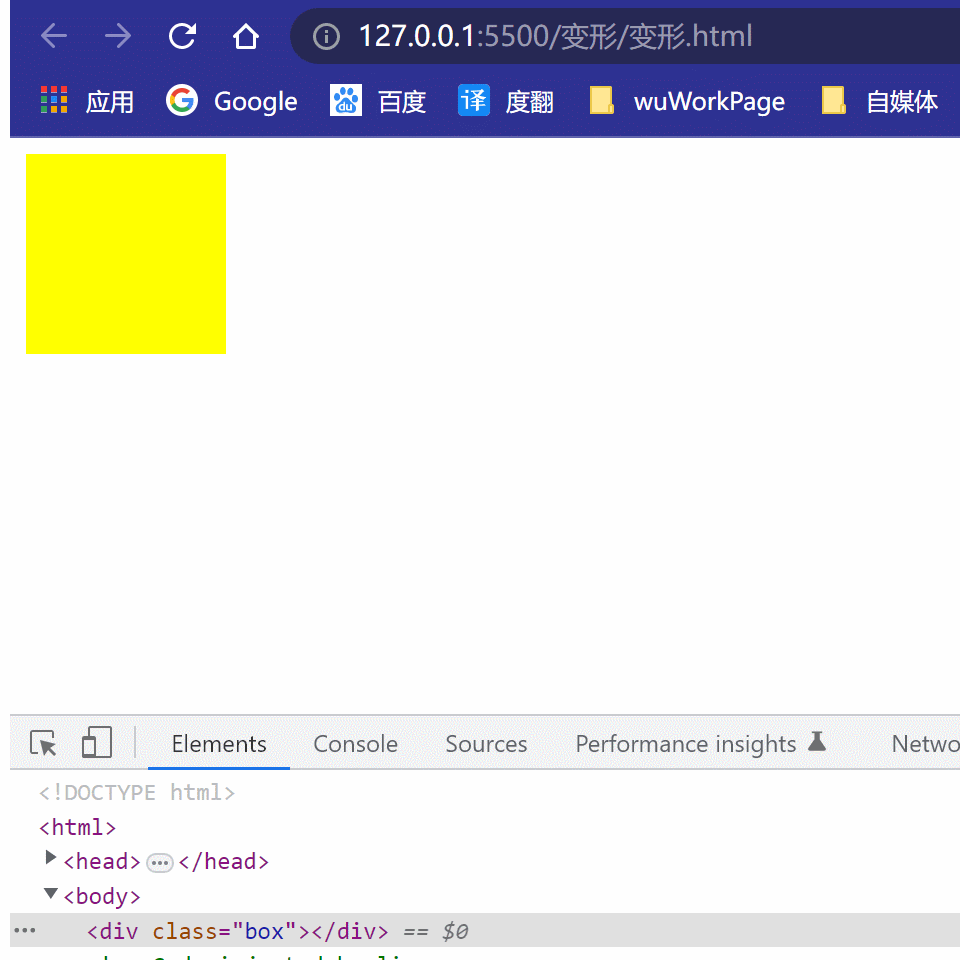The width and height of the screenshot is (960, 960).
Task: Open the Apps grid bookmark
Action: tap(86, 101)
